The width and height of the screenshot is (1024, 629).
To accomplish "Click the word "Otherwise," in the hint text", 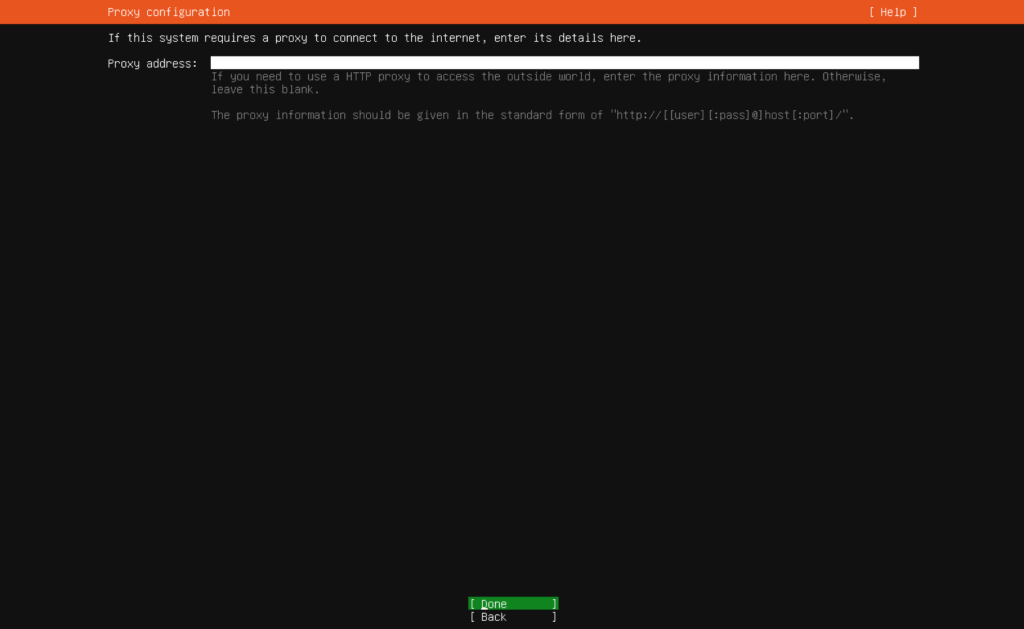I will click(853, 77).
